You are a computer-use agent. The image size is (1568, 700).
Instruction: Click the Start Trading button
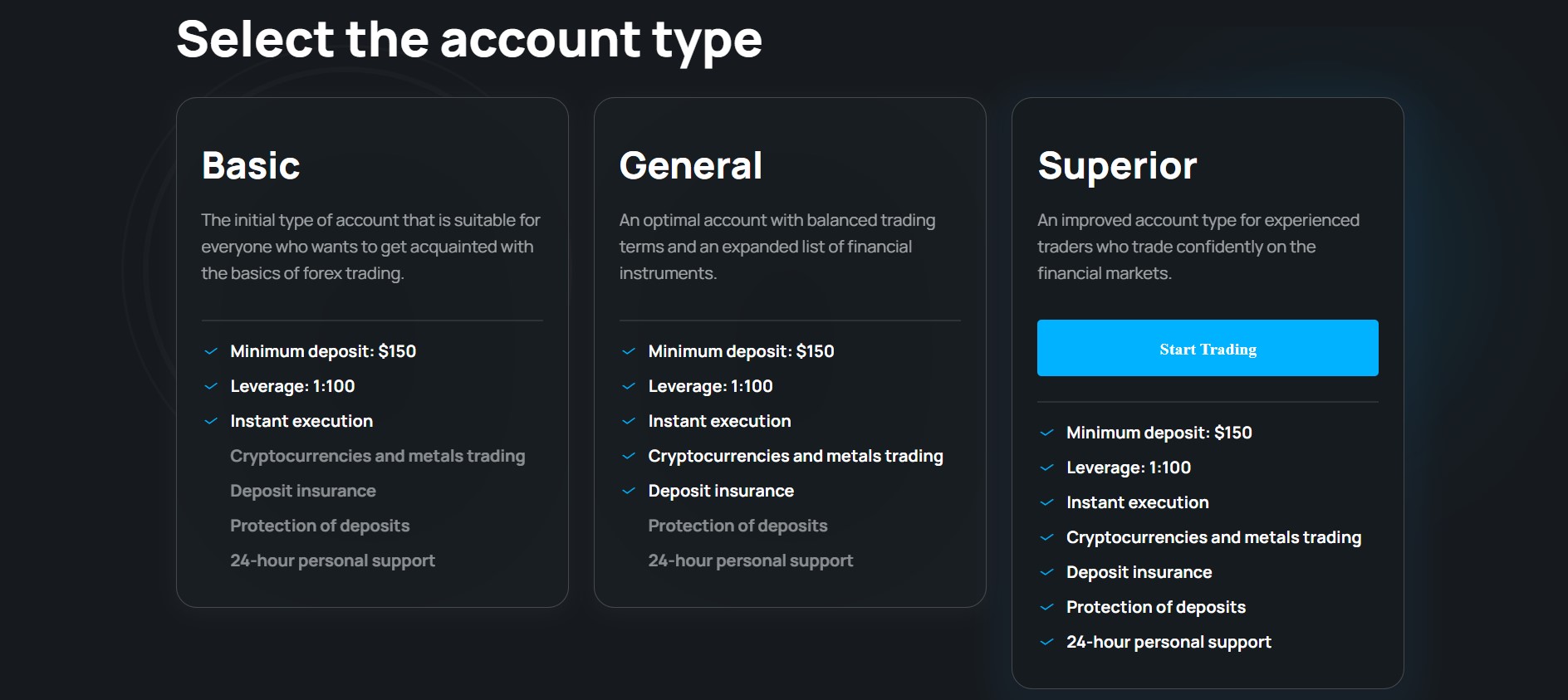coord(1208,348)
